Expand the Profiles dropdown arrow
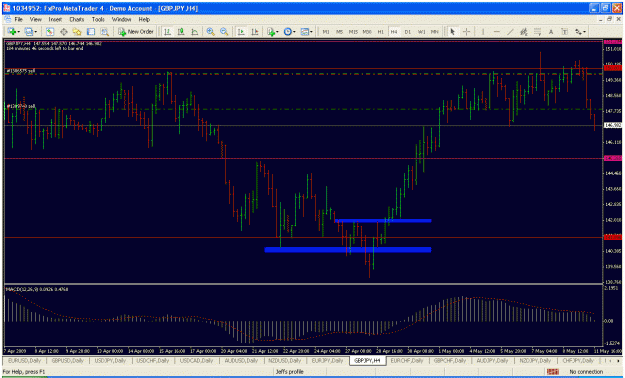This screenshot has width=625, height=378. (36, 32)
